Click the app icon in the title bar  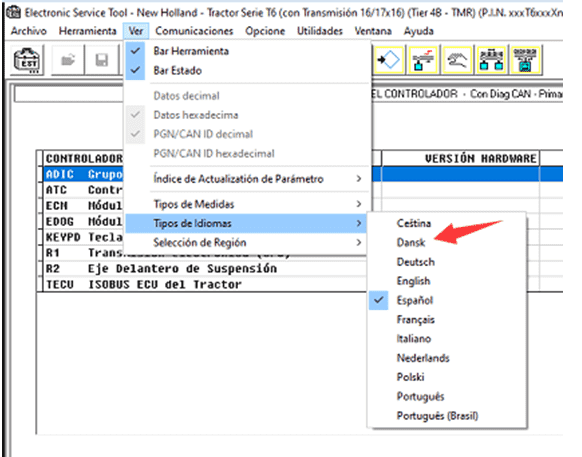tap(13, 12)
